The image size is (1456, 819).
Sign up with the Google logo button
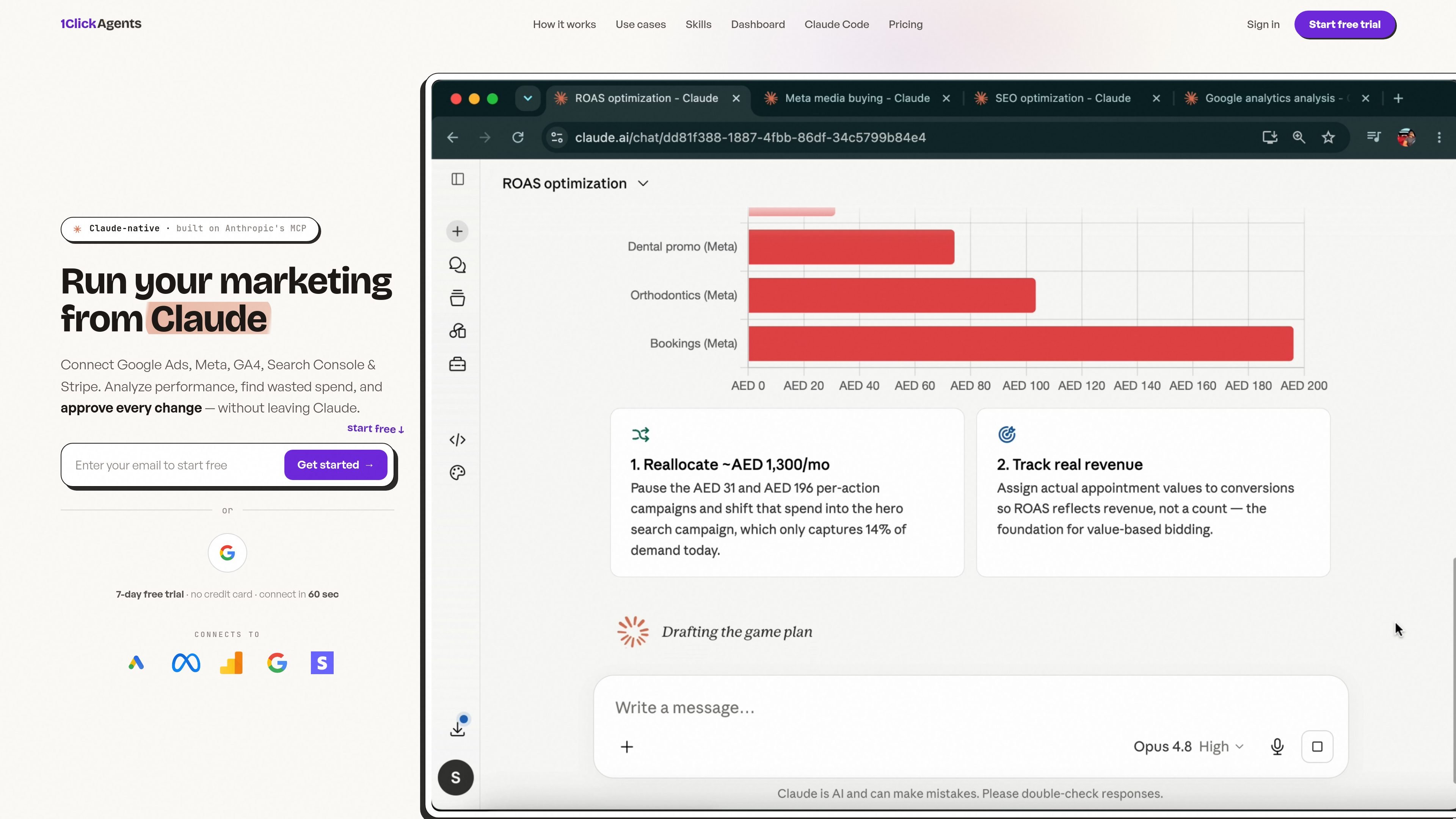tap(227, 553)
